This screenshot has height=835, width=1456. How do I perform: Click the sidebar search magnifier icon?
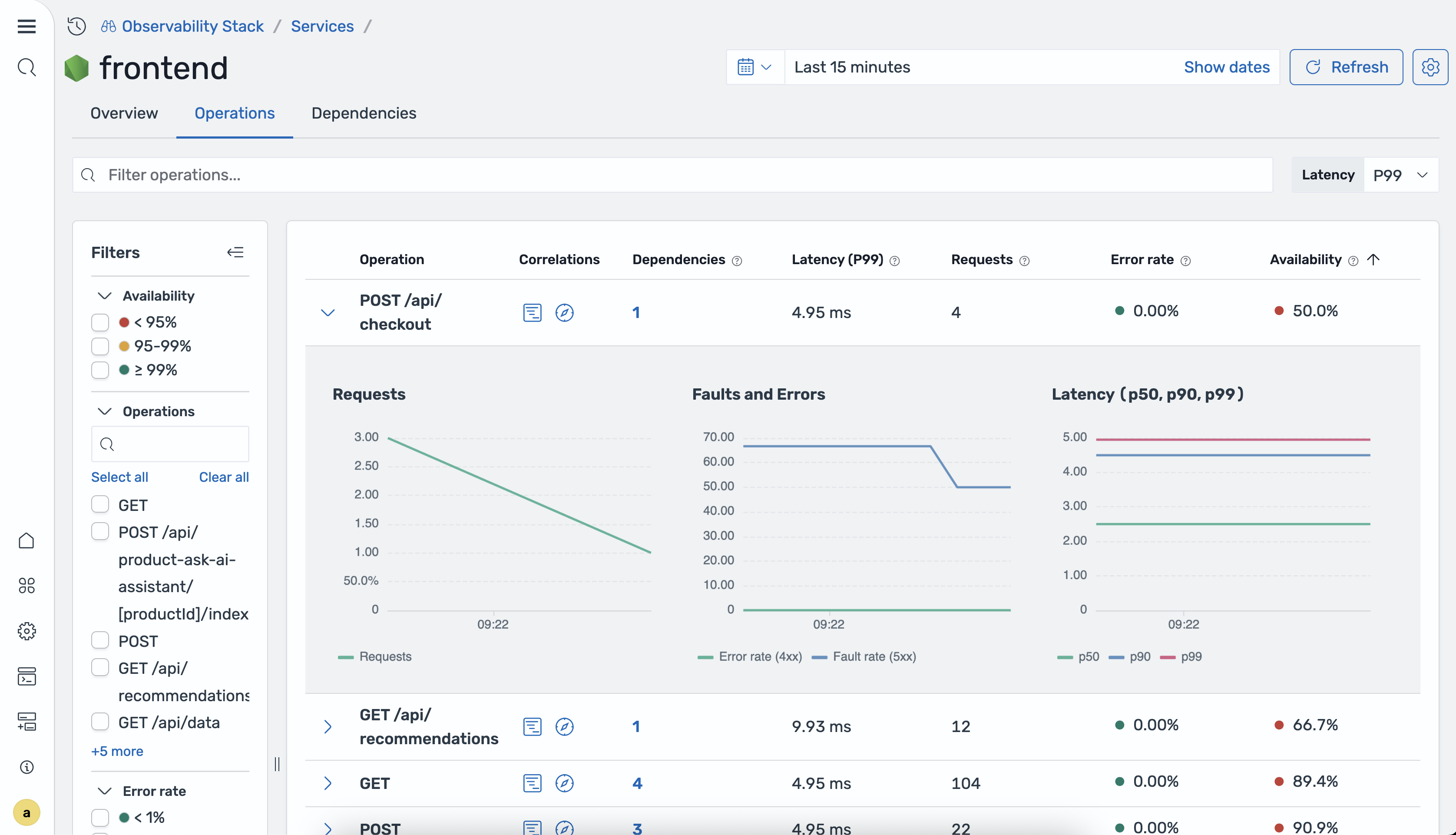[26, 67]
